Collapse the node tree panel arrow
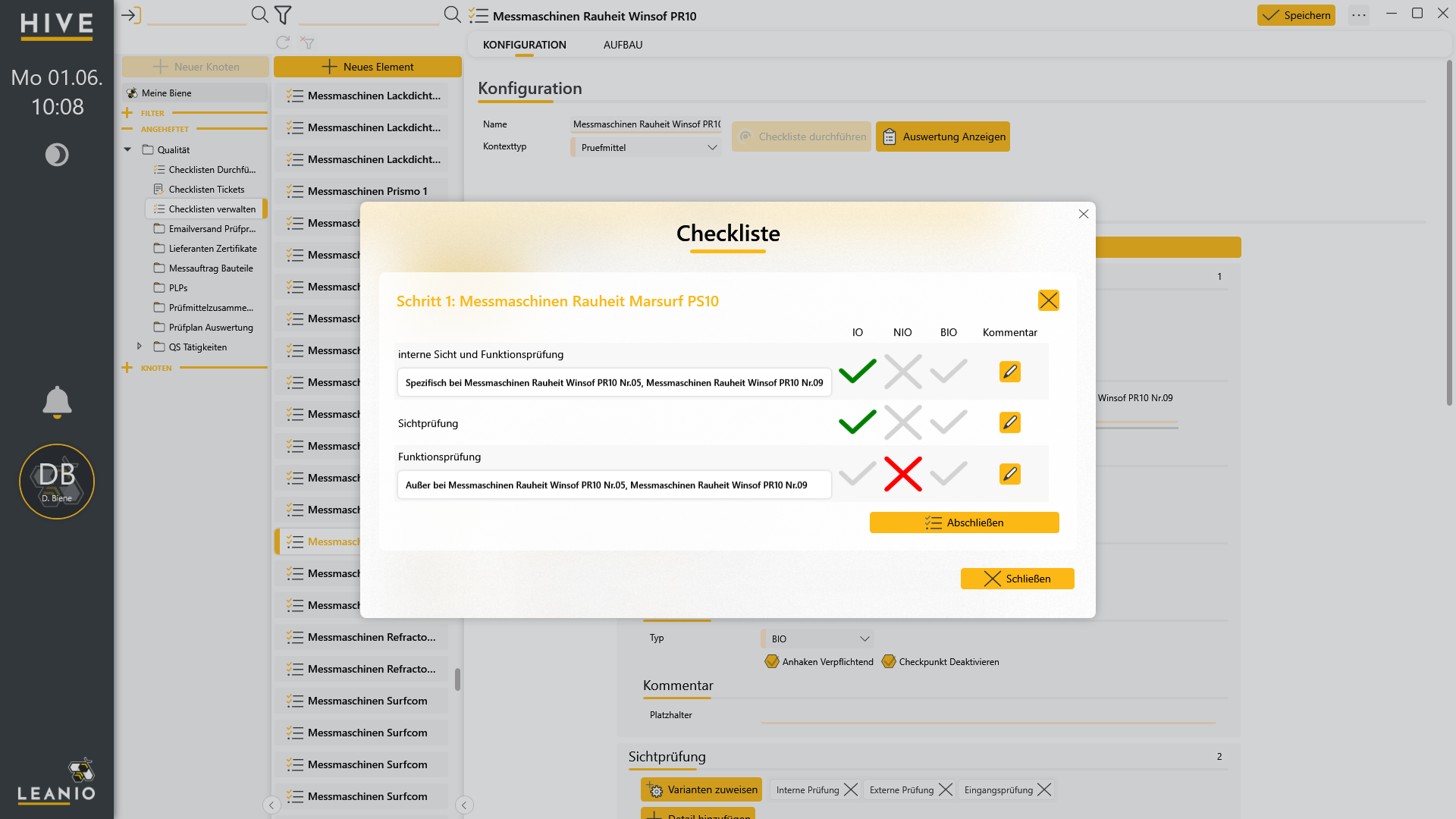The height and width of the screenshot is (819, 1456). click(271, 805)
